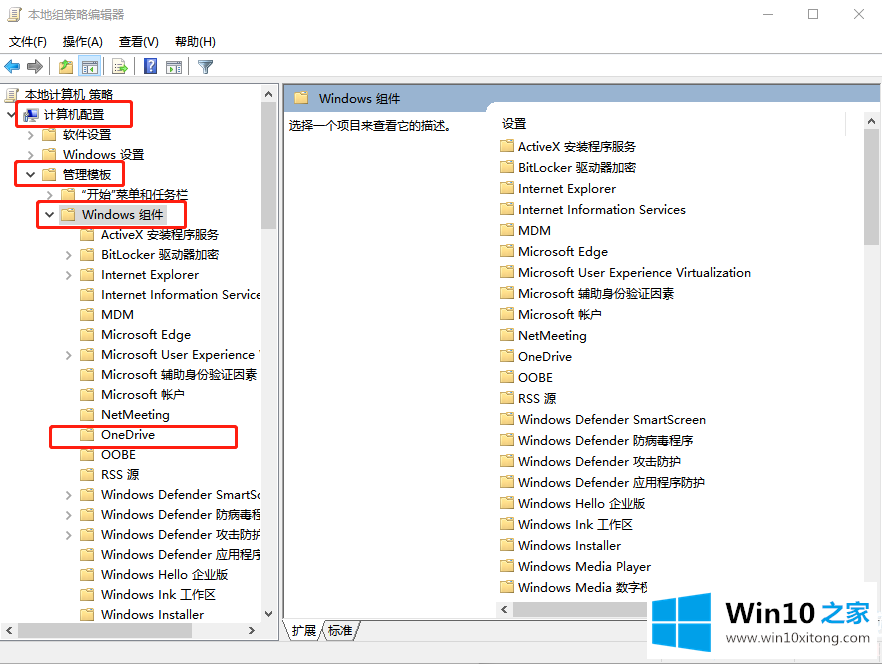Click right pane scrollbar up arrow
This screenshot has width=882, height=664.
tap(871, 121)
